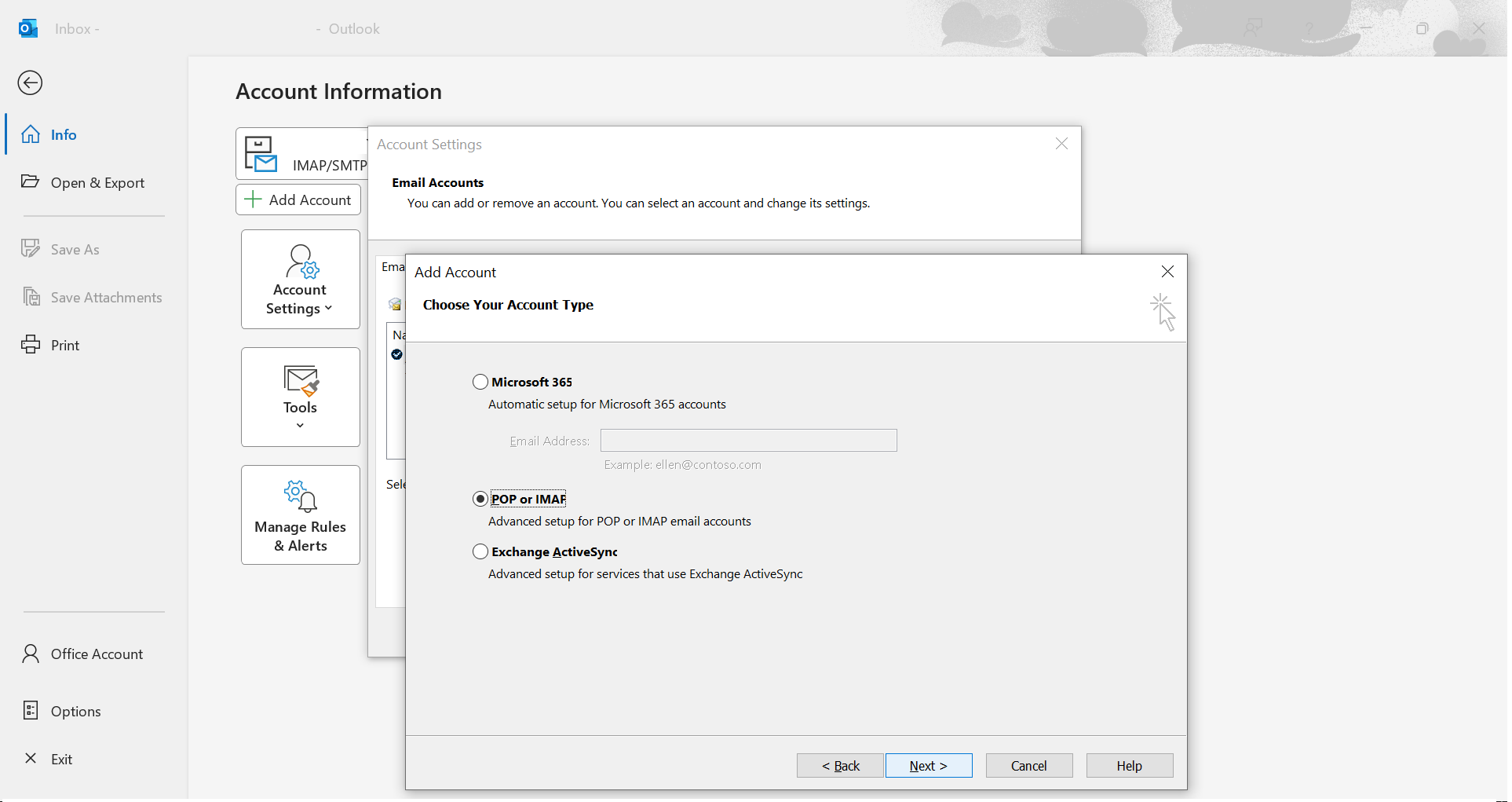Open the Open & Export page
The image size is (1512, 802).
pyautogui.click(x=94, y=182)
